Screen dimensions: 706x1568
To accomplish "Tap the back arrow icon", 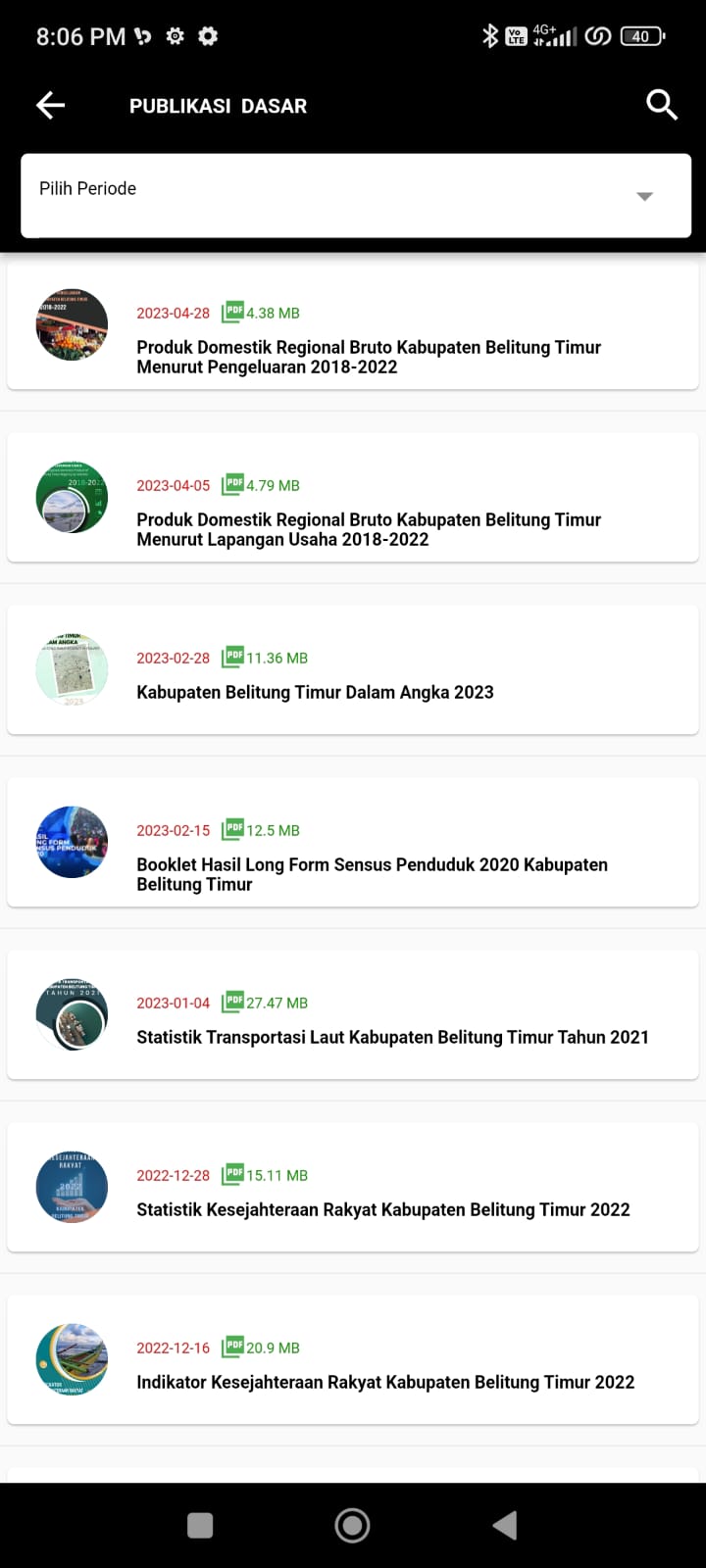I will point(50,106).
